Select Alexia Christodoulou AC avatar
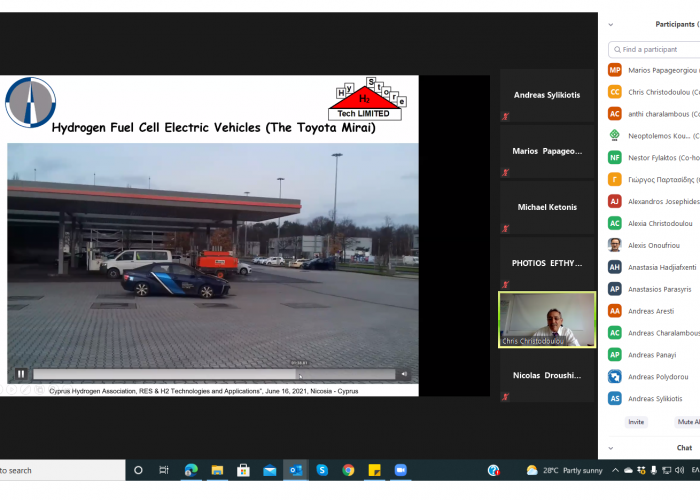700x500 pixels. click(615, 223)
